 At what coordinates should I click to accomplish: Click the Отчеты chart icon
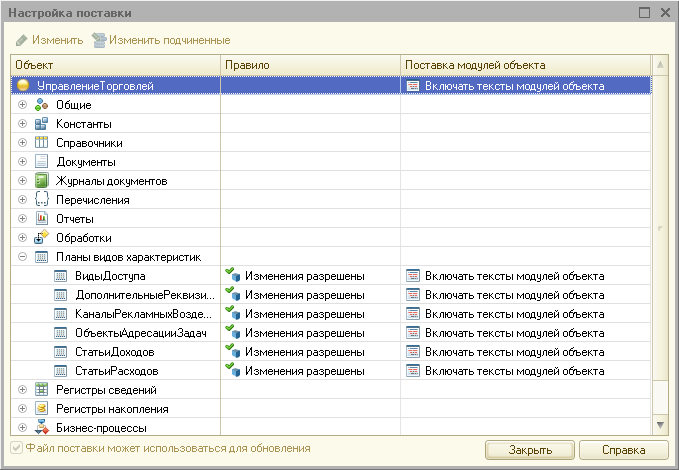42,219
